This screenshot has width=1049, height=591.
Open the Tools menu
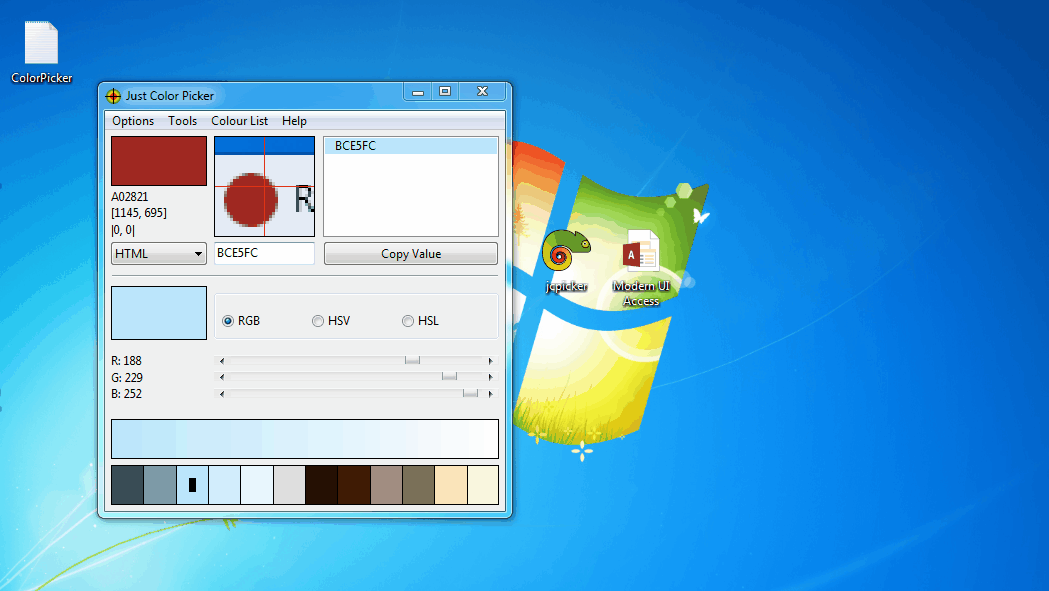182,121
